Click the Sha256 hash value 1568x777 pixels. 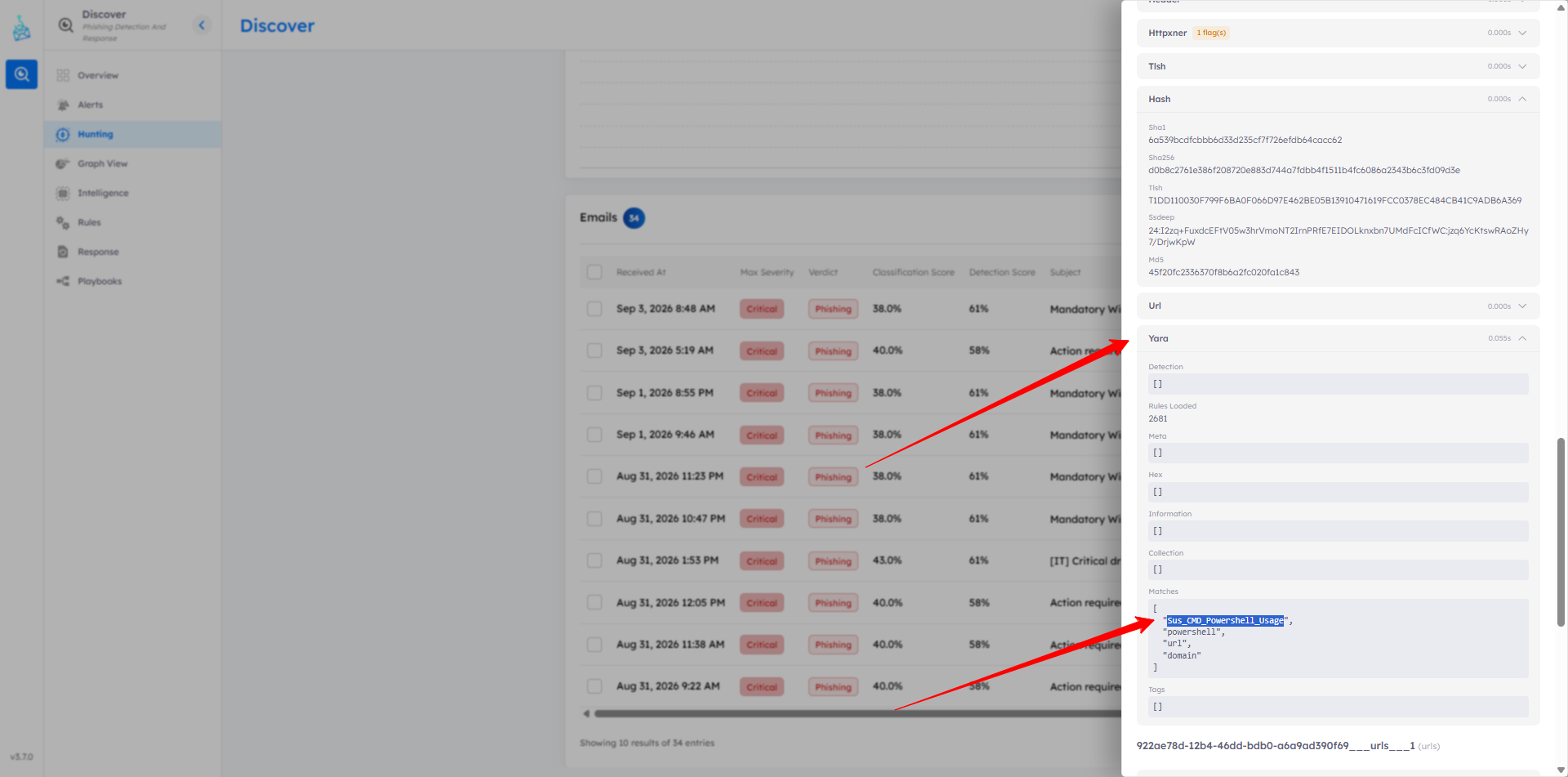1304,170
